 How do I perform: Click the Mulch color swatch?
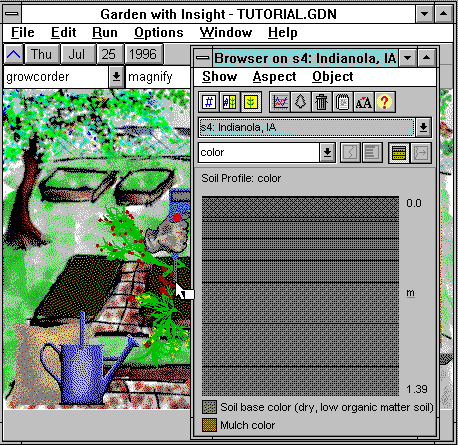209,425
